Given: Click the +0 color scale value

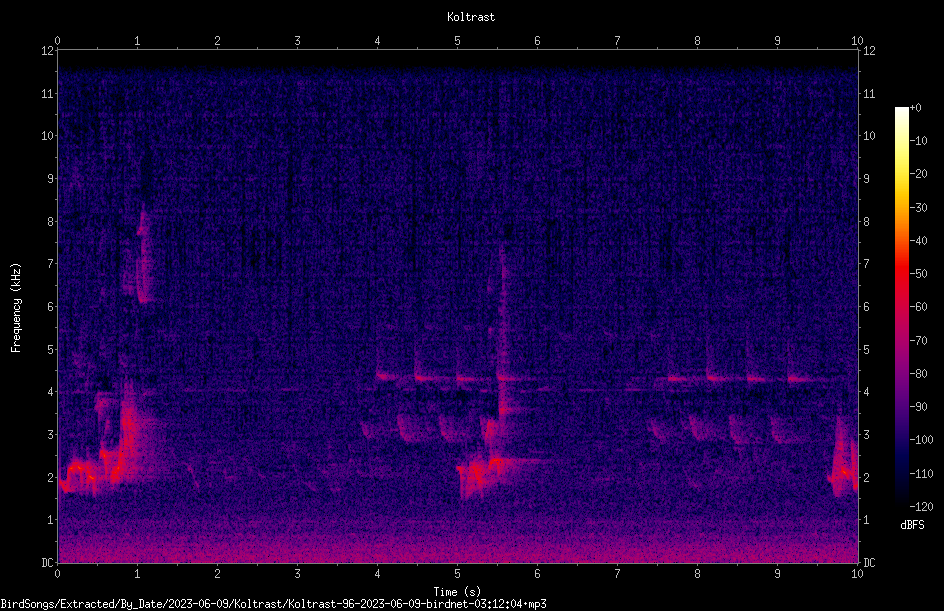Looking at the screenshot, I should click(x=916, y=108).
